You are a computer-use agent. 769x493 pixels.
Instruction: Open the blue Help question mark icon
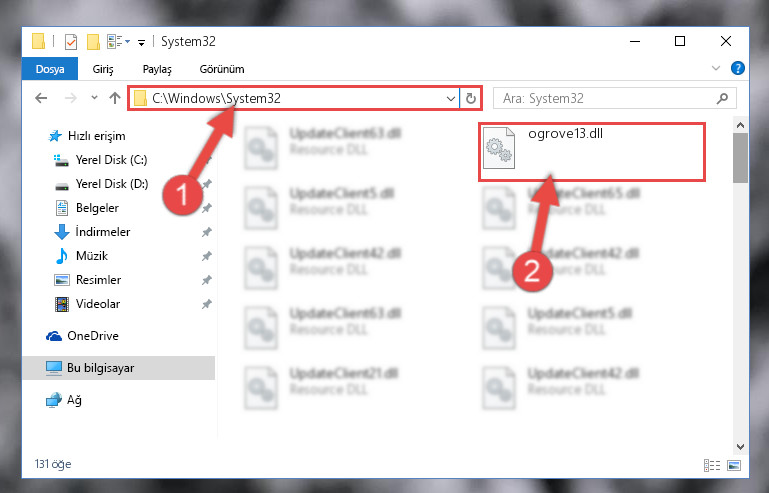tap(737, 68)
